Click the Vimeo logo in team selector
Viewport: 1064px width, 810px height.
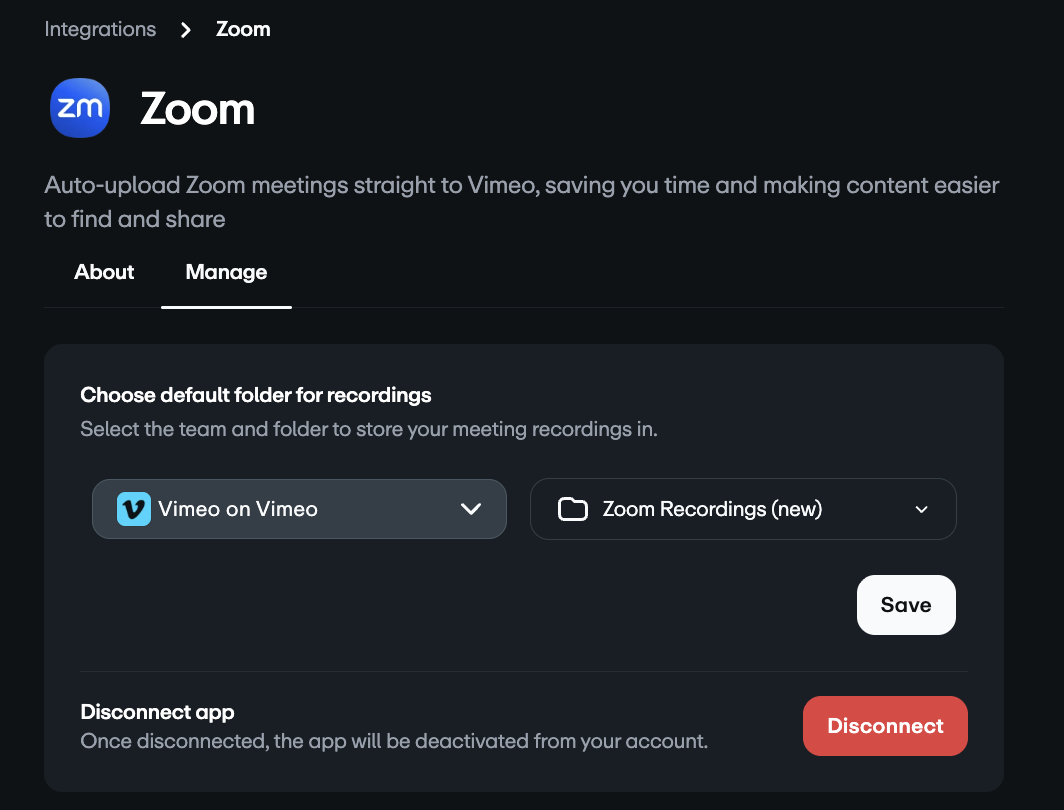[133, 509]
